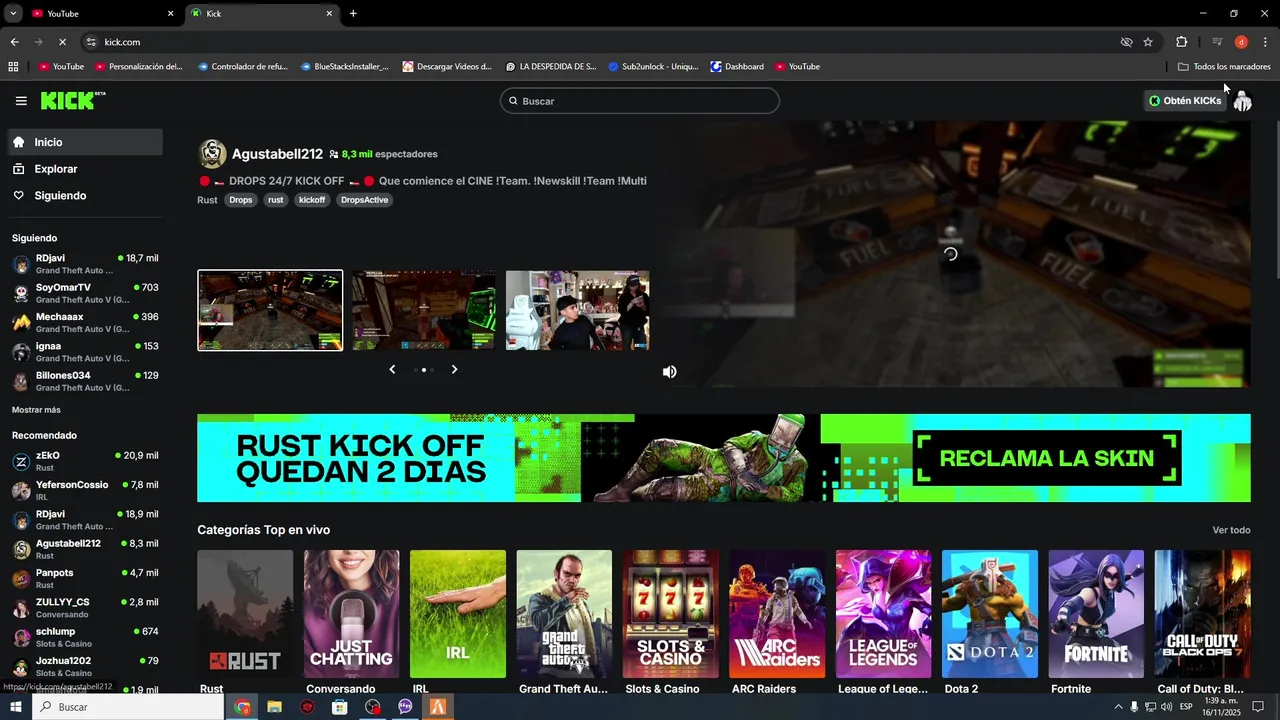Open the Kick user profile avatar menu

point(1242,101)
